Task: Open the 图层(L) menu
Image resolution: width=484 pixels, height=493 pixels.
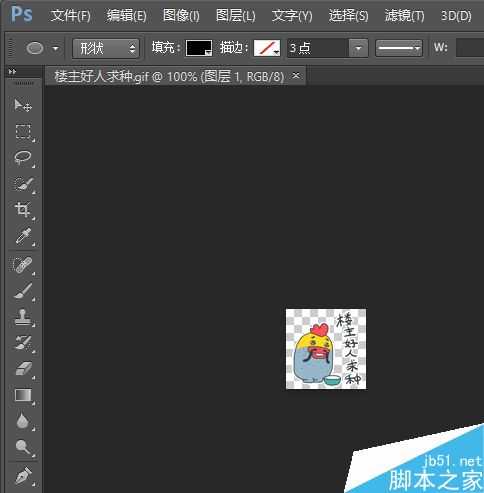Action: click(x=235, y=15)
